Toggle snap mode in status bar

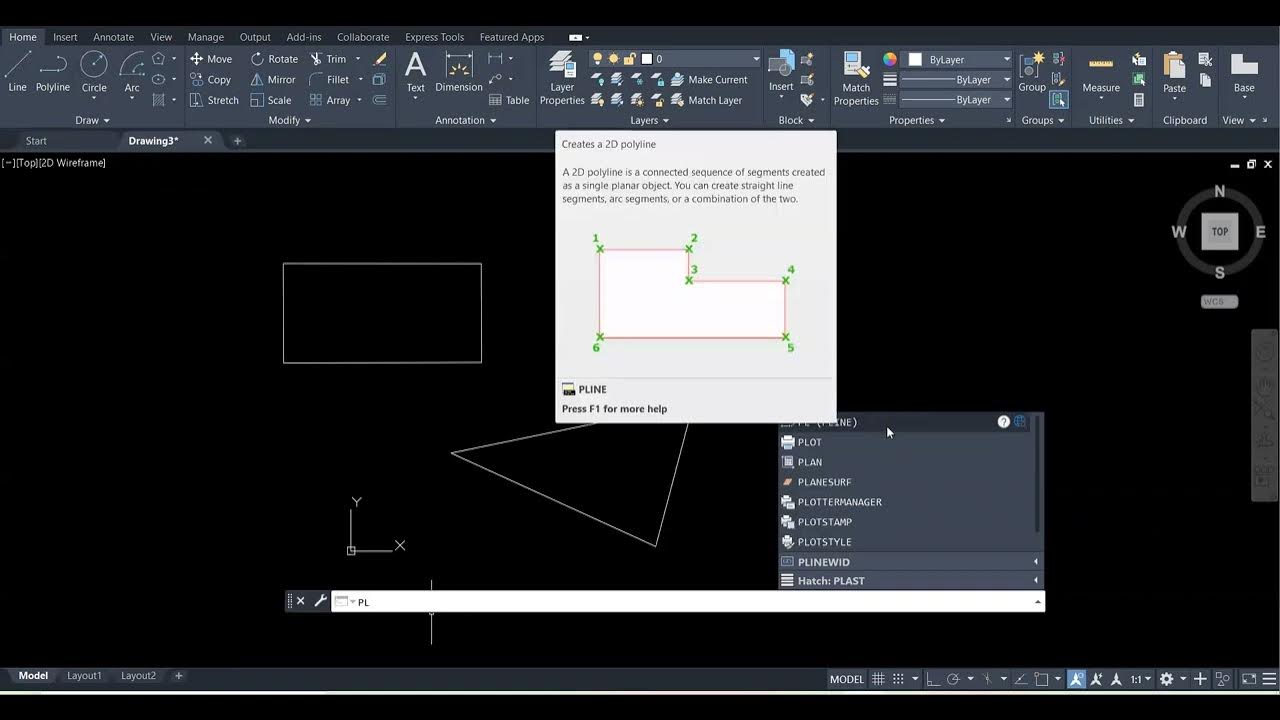click(x=898, y=679)
